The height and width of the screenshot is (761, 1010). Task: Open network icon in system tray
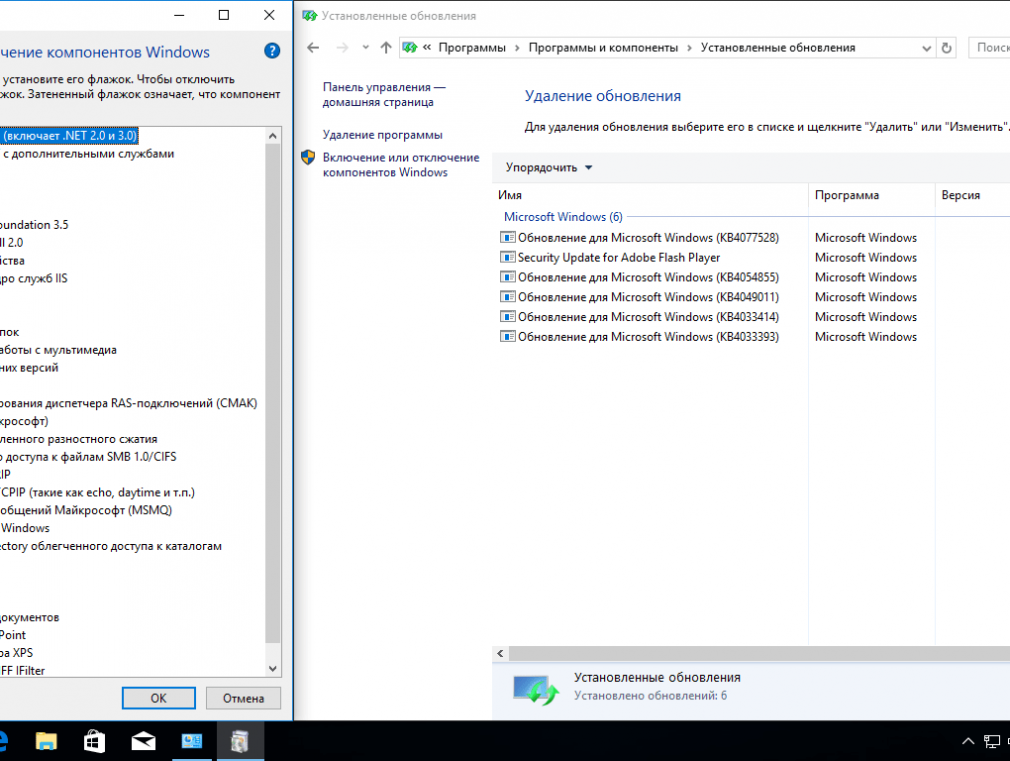(x=991, y=741)
